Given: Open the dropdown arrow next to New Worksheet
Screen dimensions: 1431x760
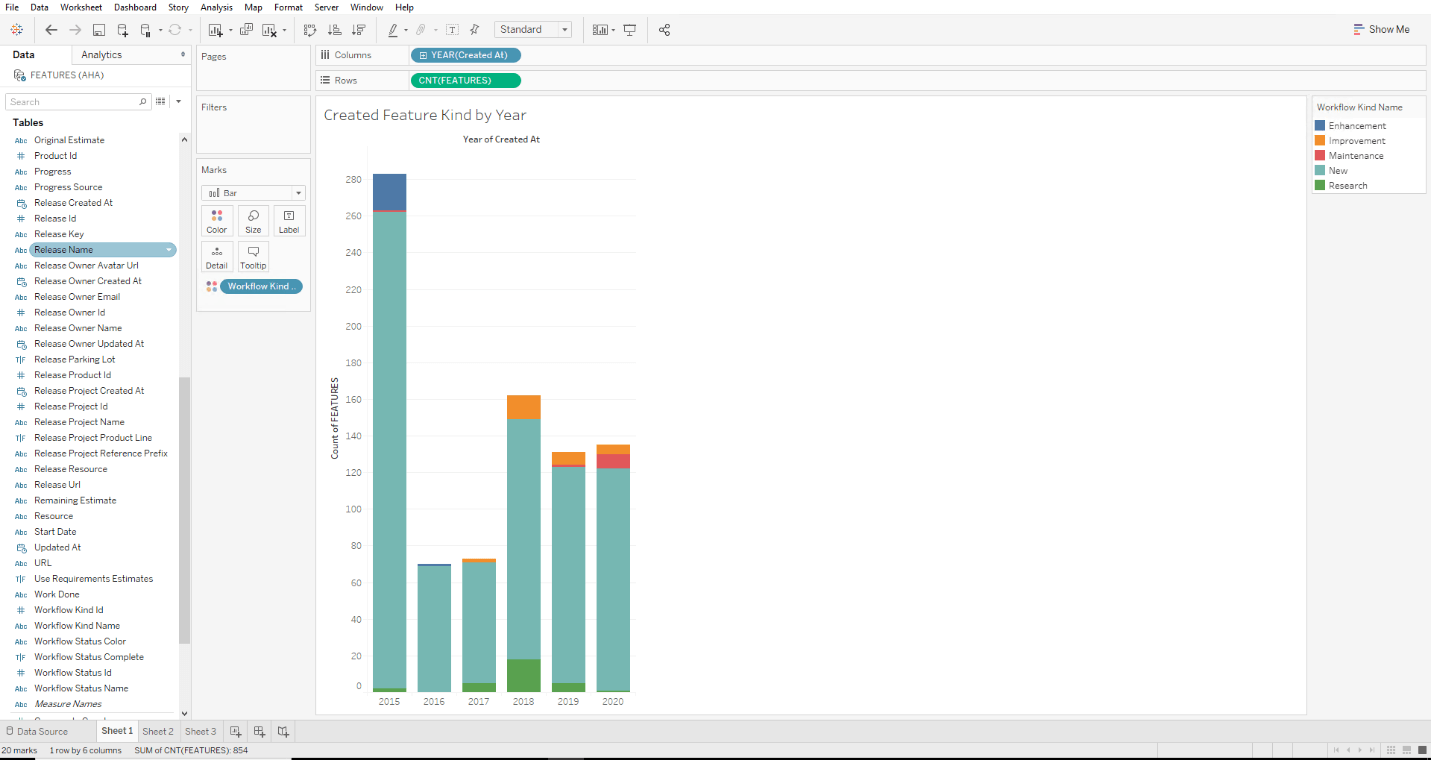Looking at the screenshot, I should pyautogui.click(x=229, y=30).
